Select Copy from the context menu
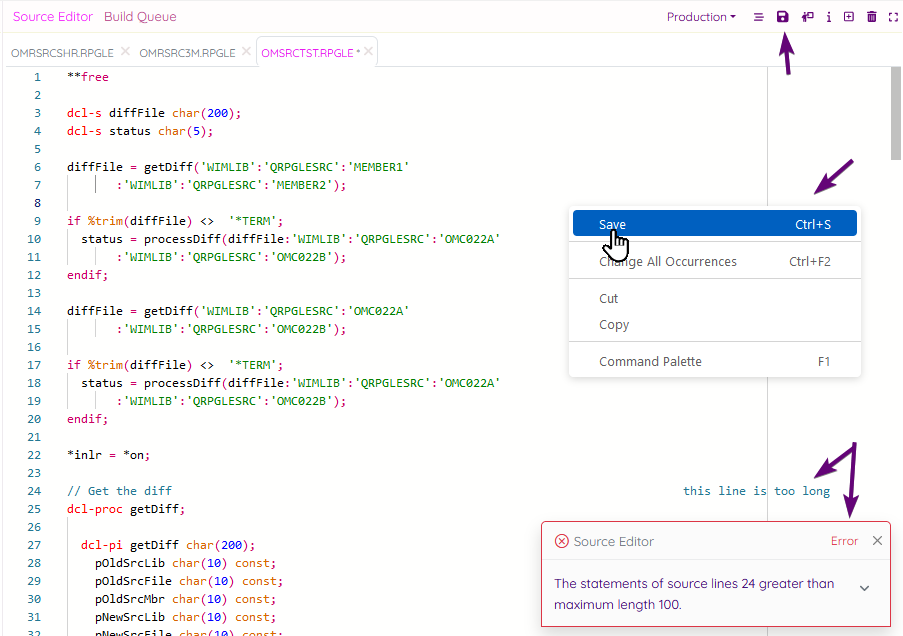Viewport: 903px width, 636px height. coord(613,324)
